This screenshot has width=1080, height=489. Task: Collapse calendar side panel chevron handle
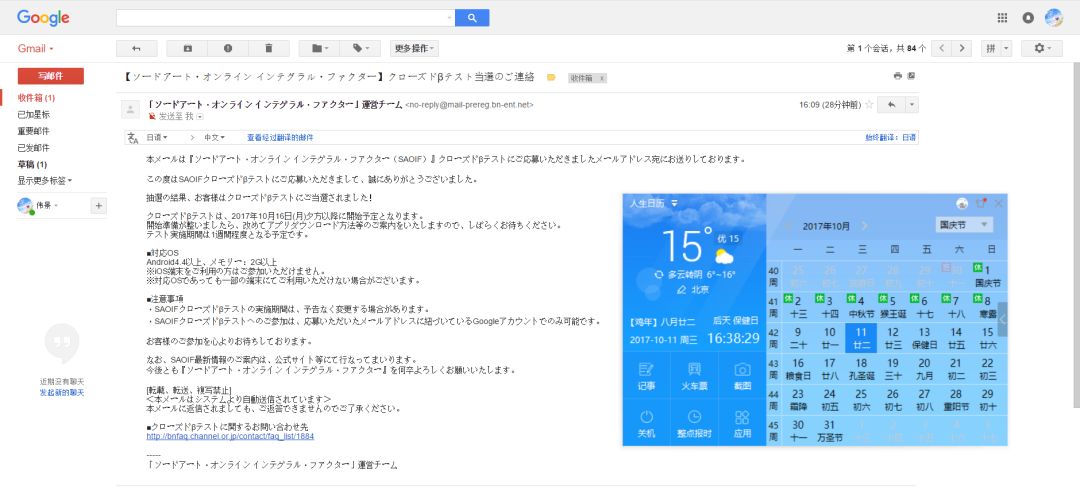tap(1003, 319)
